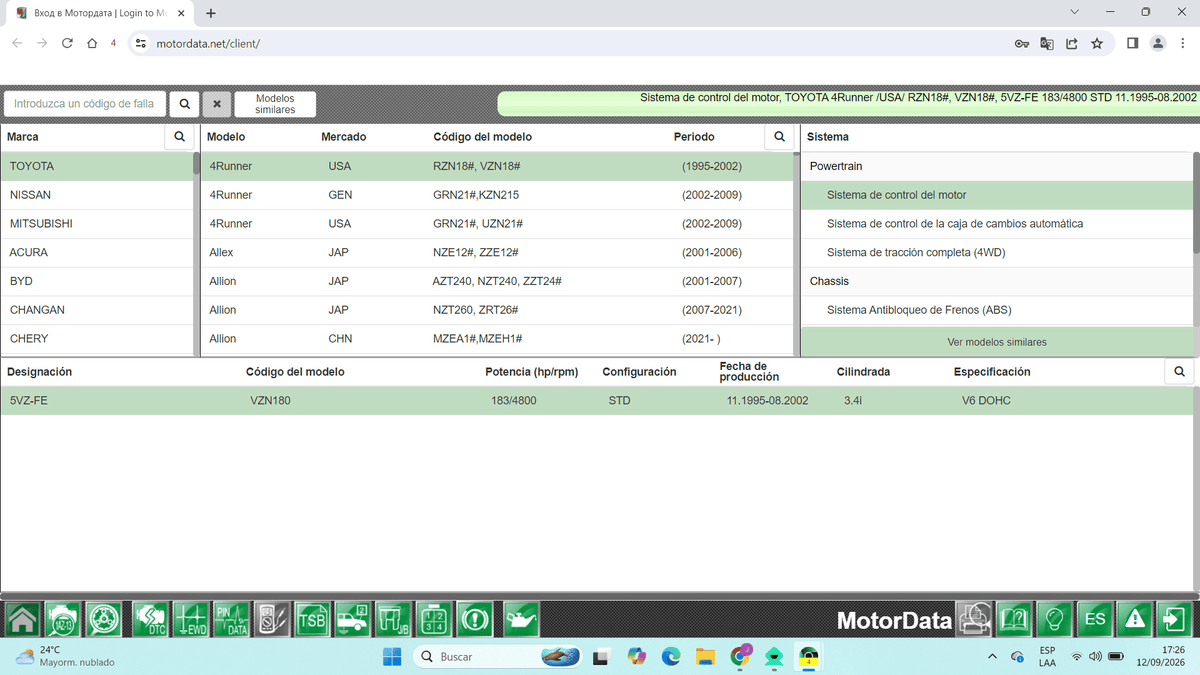Search with the fault code magnifier button
The image size is (1200, 675).
point(184,104)
